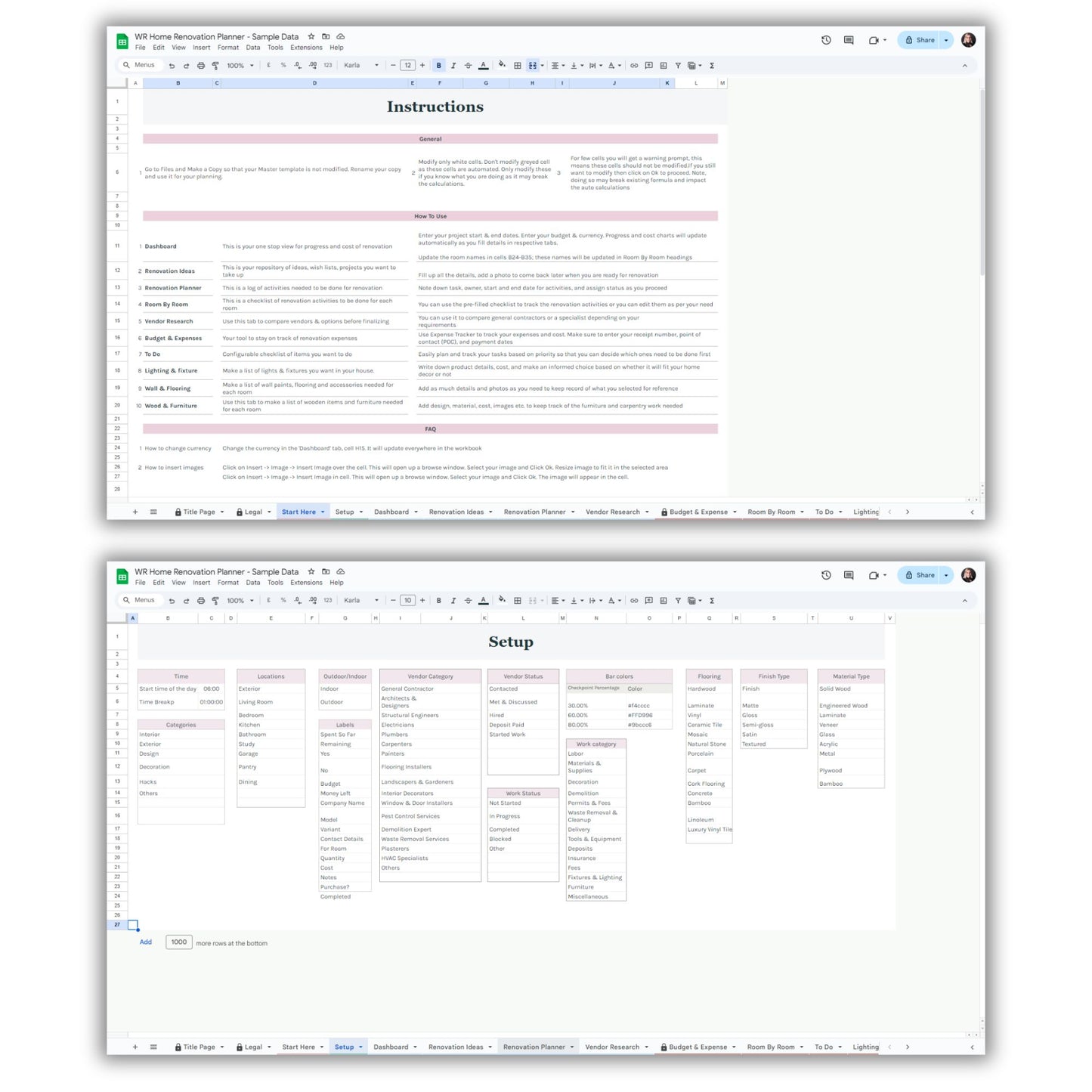This screenshot has width=1092, height=1092.
Task: Open the Setup tab's dropdown arrow in bottom window
Action: [360, 1047]
